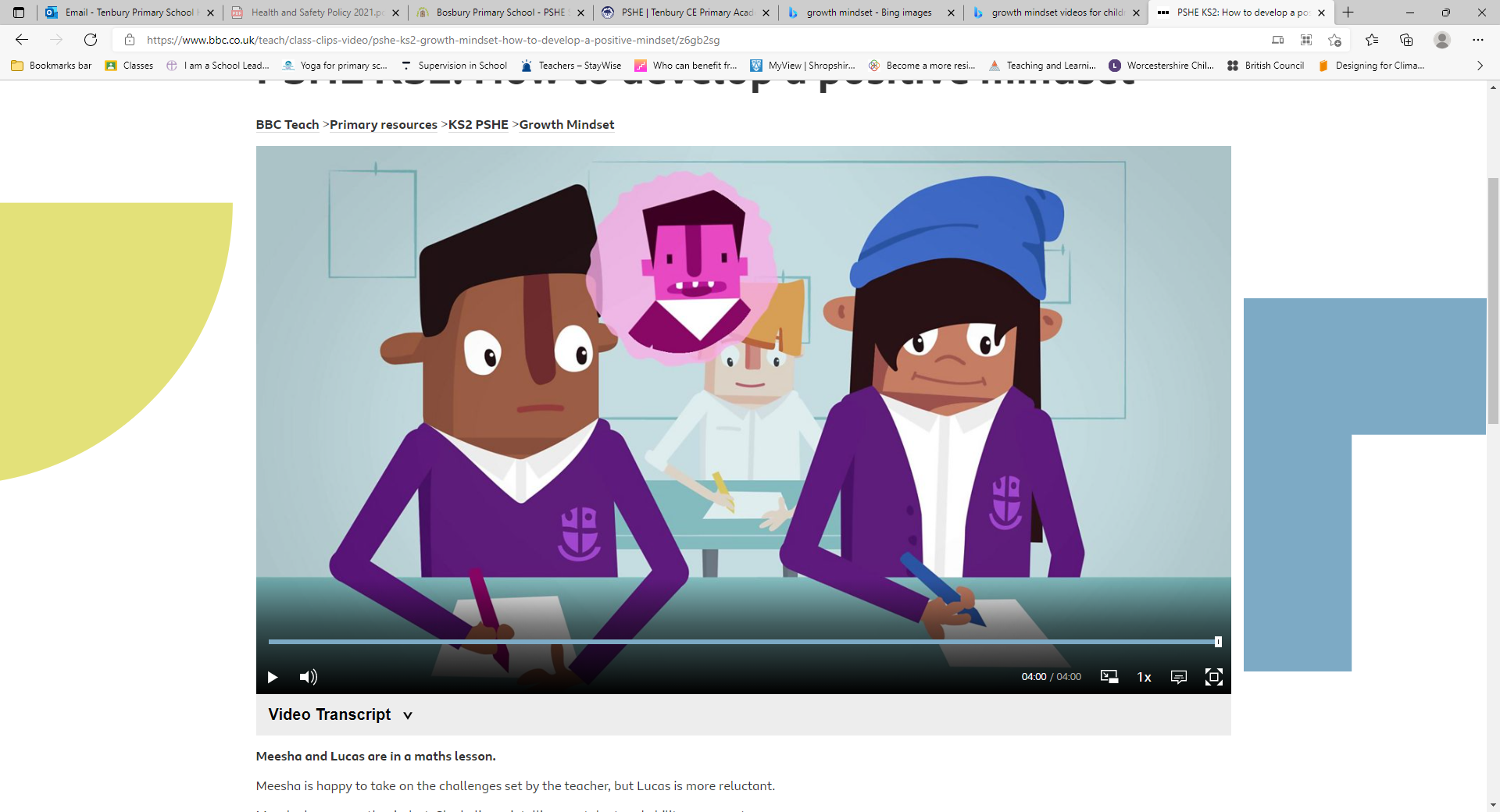Go back to previous page
Screen dimensions: 1500x812
pos(22,40)
